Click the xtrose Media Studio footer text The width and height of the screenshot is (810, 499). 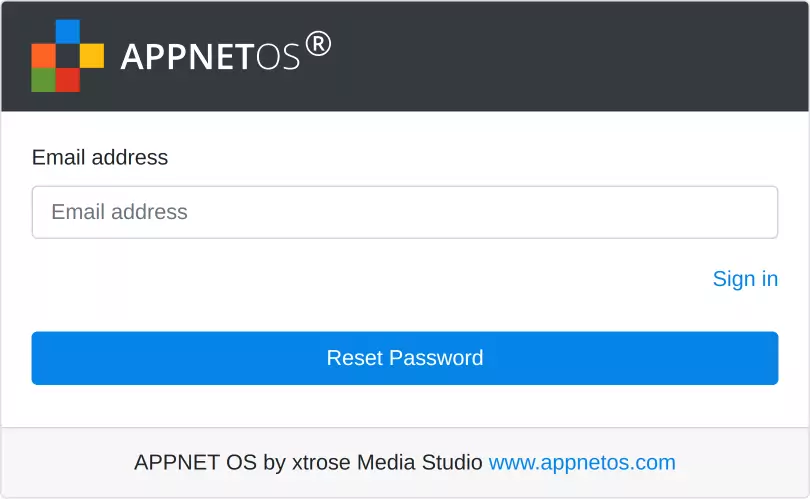[x=387, y=463]
